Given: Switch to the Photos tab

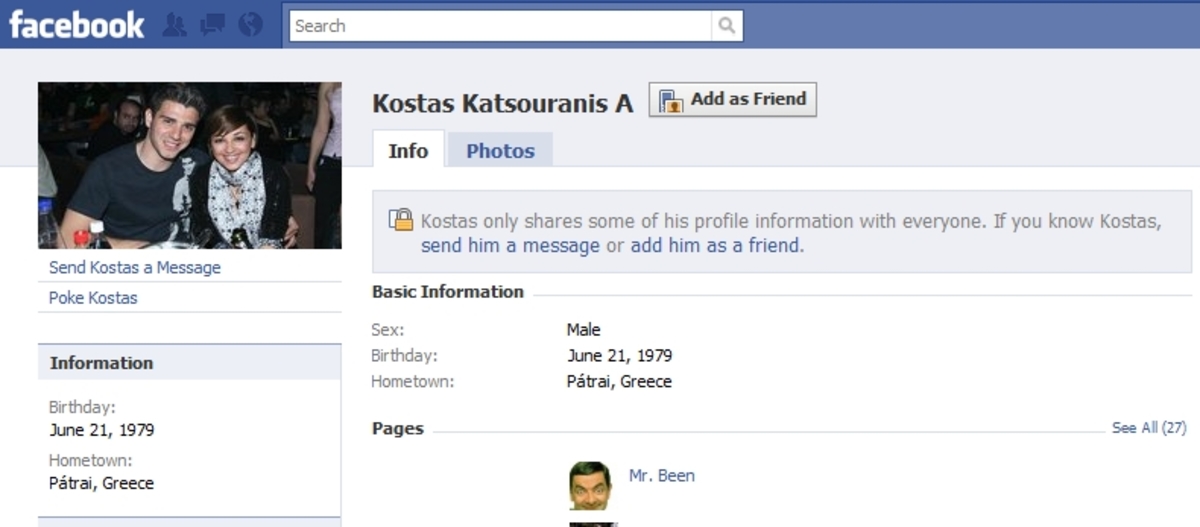Looking at the screenshot, I should click(500, 151).
